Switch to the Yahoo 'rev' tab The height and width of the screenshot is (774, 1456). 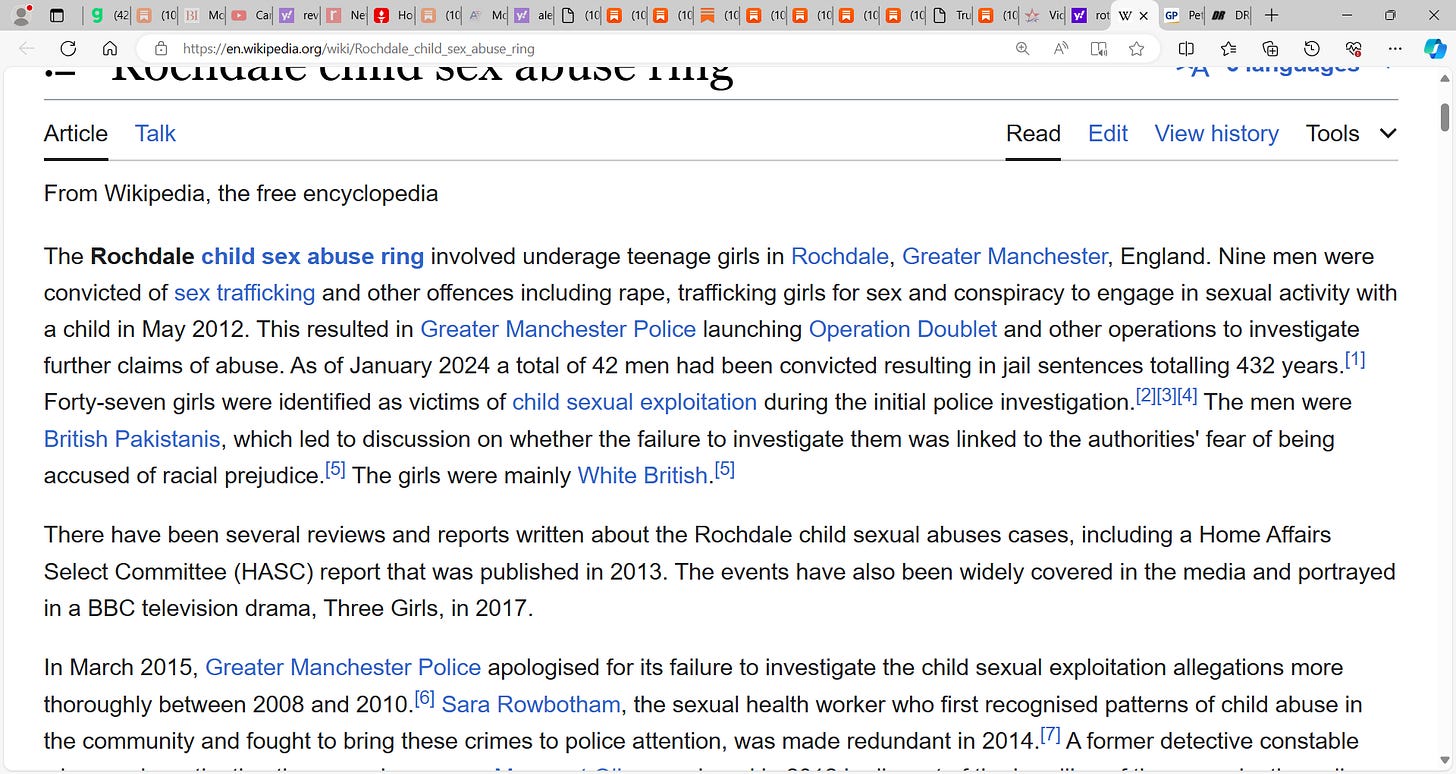298,15
